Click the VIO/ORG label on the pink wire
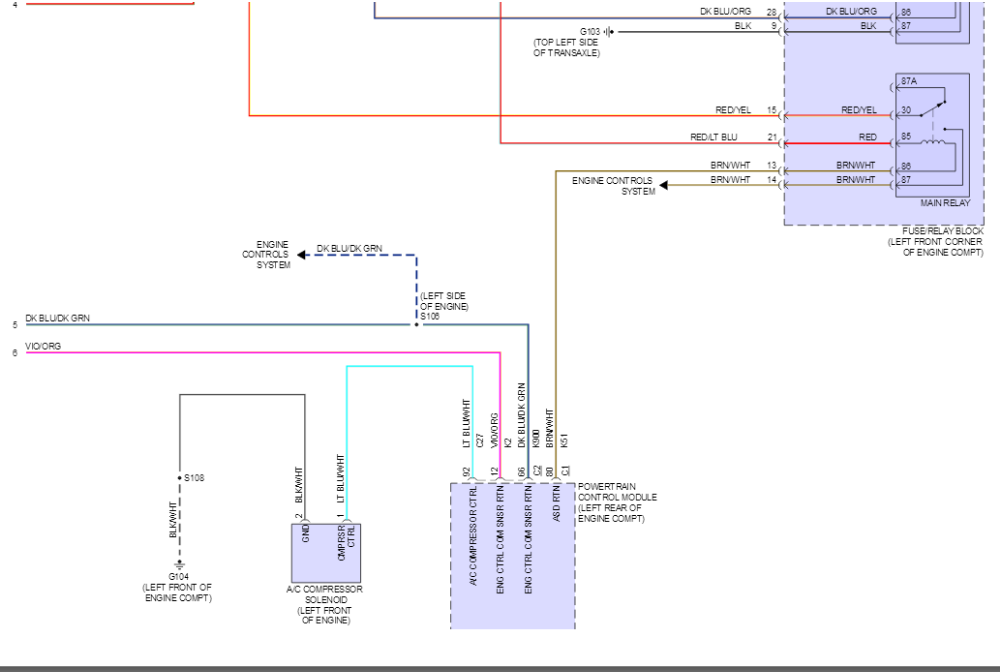The height and width of the screenshot is (672, 1000). click(x=43, y=346)
